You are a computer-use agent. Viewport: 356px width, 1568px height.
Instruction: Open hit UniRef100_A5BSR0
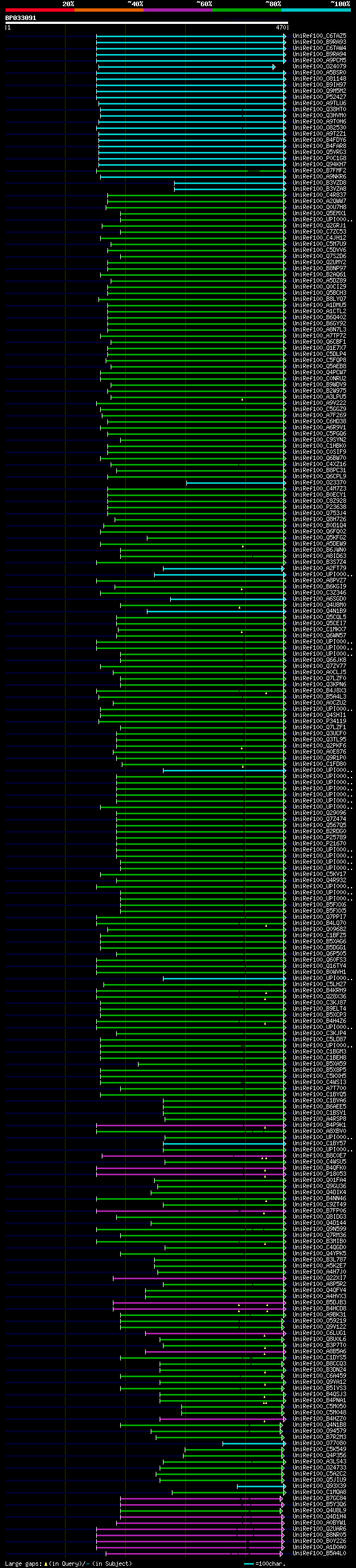(319, 72)
